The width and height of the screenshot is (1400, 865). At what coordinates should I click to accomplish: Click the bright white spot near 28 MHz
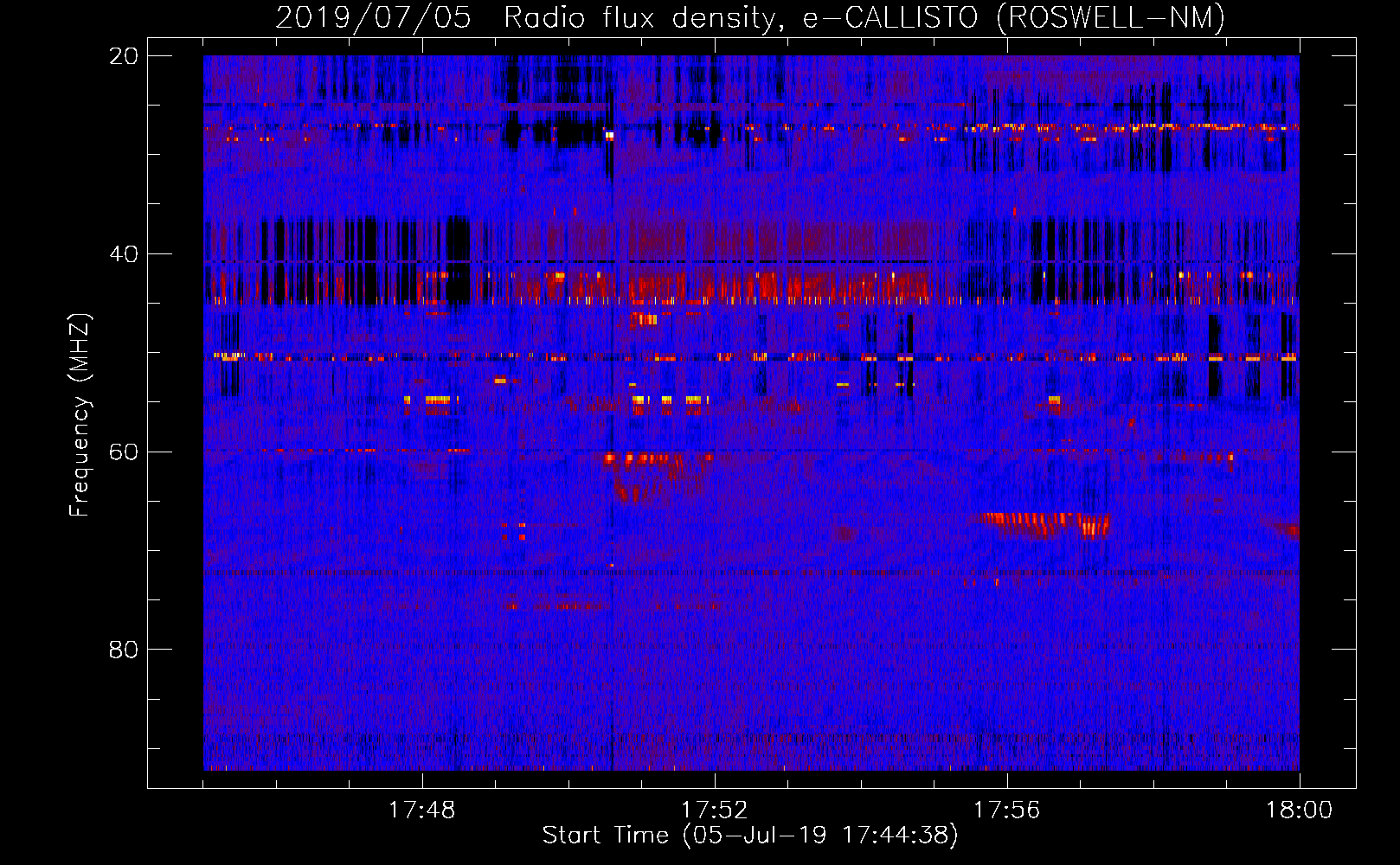609,136
